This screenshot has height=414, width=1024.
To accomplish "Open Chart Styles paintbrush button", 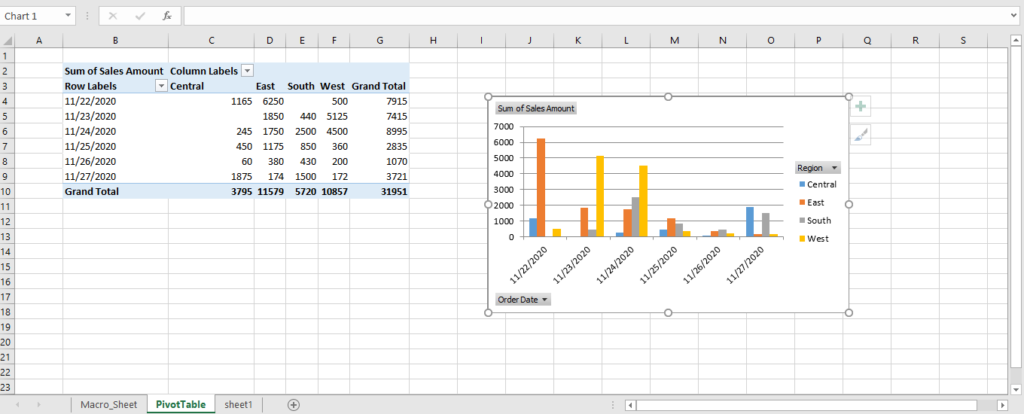I will (x=860, y=135).
